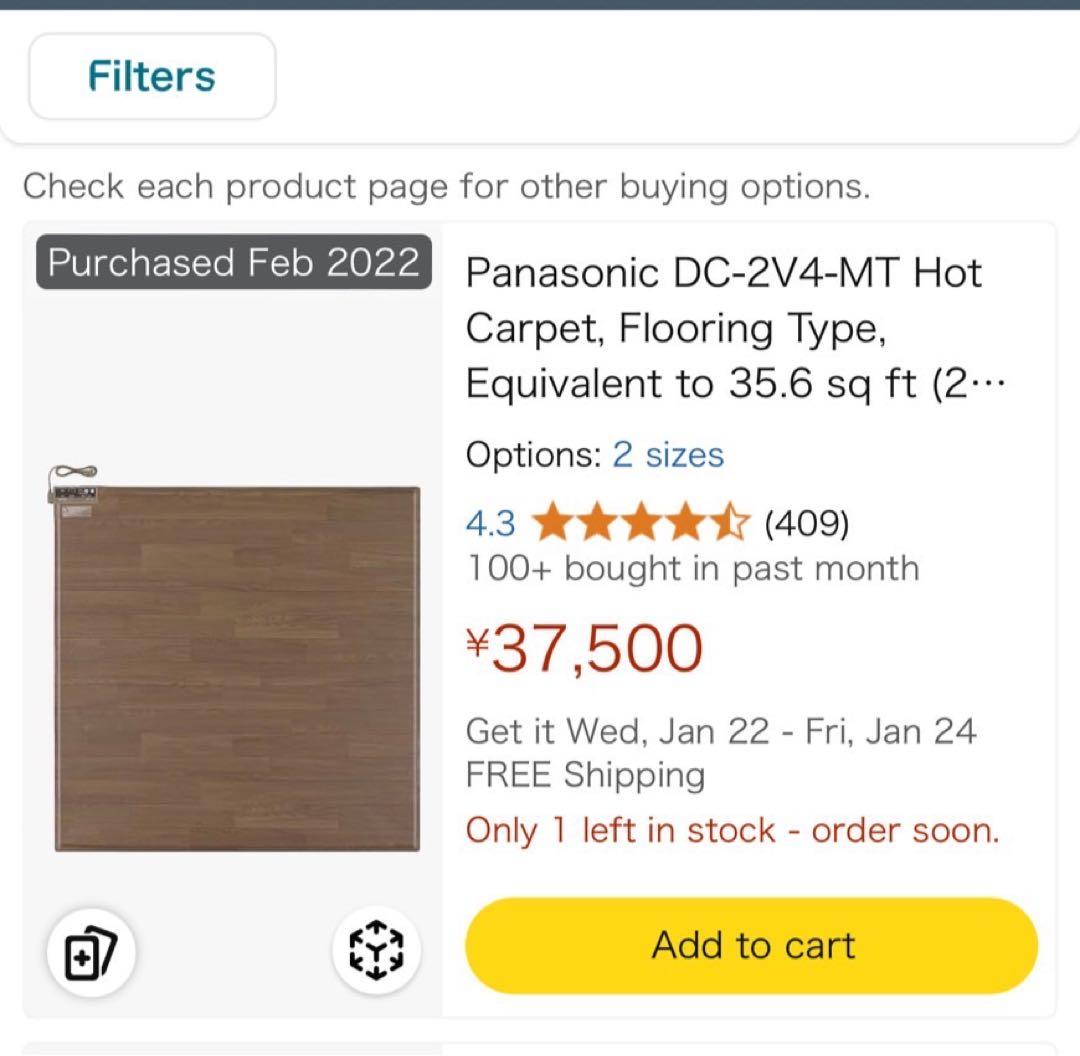Open the Filters panel
Viewport: 1080px width, 1056px height.
[x=151, y=75]
